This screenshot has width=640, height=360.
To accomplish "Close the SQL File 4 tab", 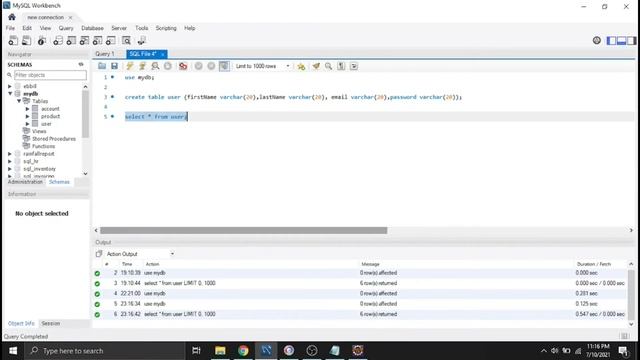I will (x=162, y=54).
